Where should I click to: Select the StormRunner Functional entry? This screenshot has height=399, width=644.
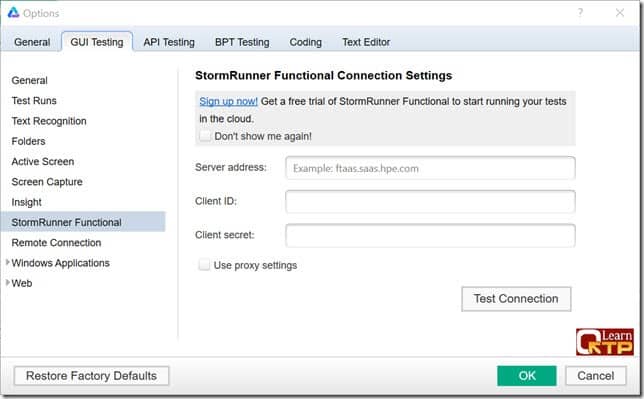coord(83,222)
